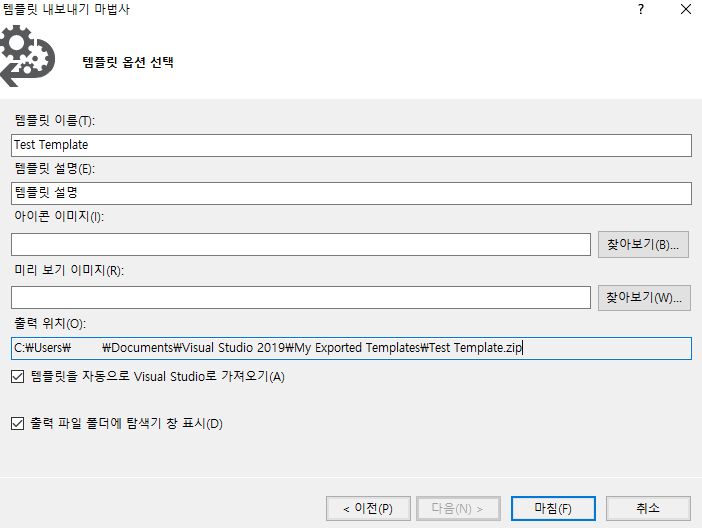Click the 아이콘 이미지(I) label
Screen dimensions: 702x528
pyautogui.click(x=59, y=216)
